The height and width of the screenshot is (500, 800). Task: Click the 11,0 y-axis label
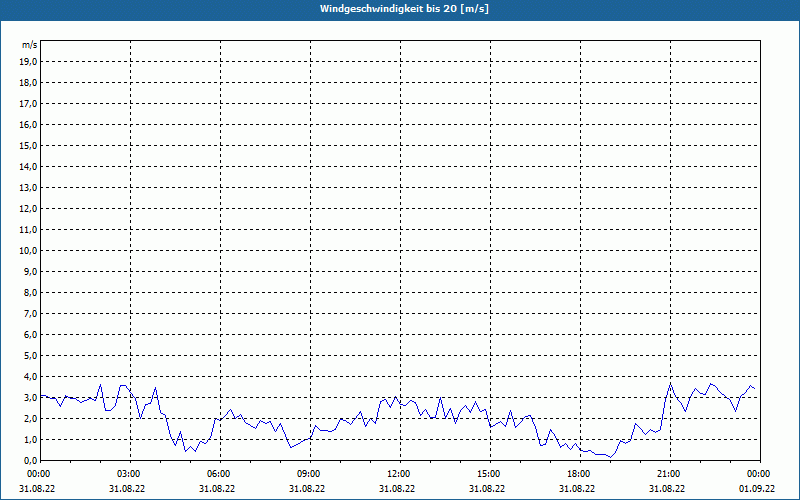tap(29, 230)
